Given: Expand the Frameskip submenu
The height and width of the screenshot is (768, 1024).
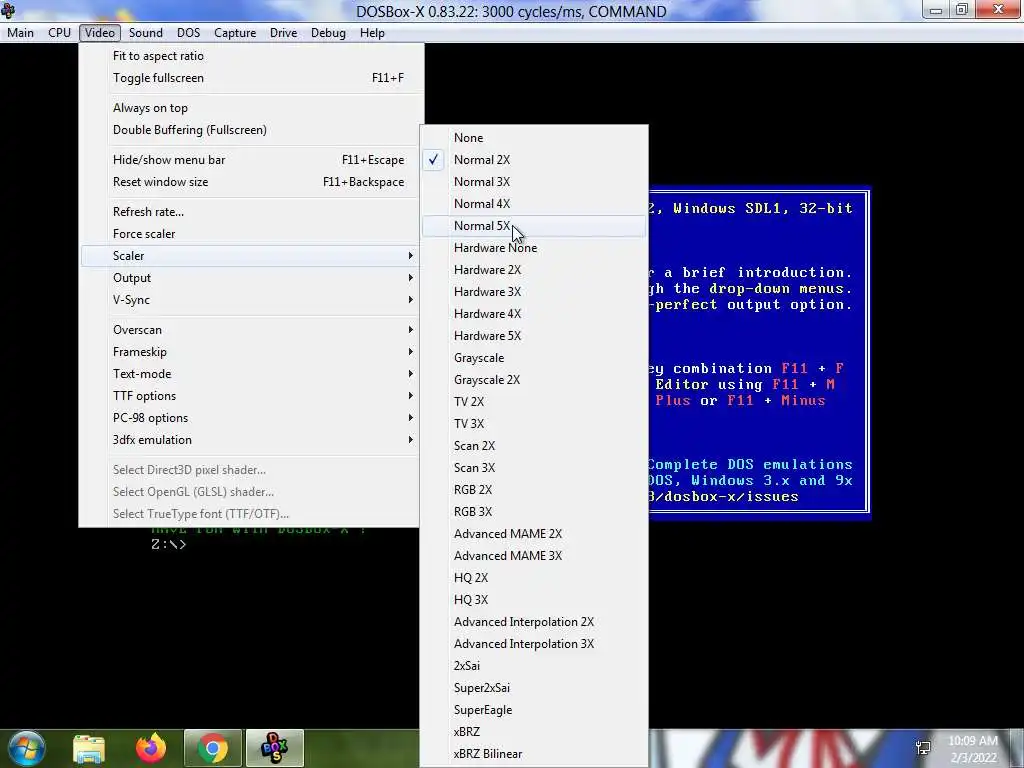Looking at the screenshot, I should [x=249, y=352].
